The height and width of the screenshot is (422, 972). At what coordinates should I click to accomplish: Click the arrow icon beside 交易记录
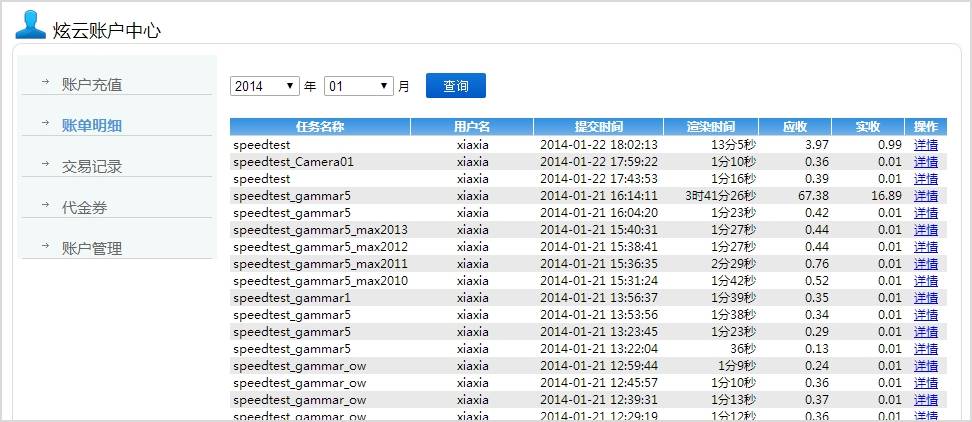click(x=45, y=164)
